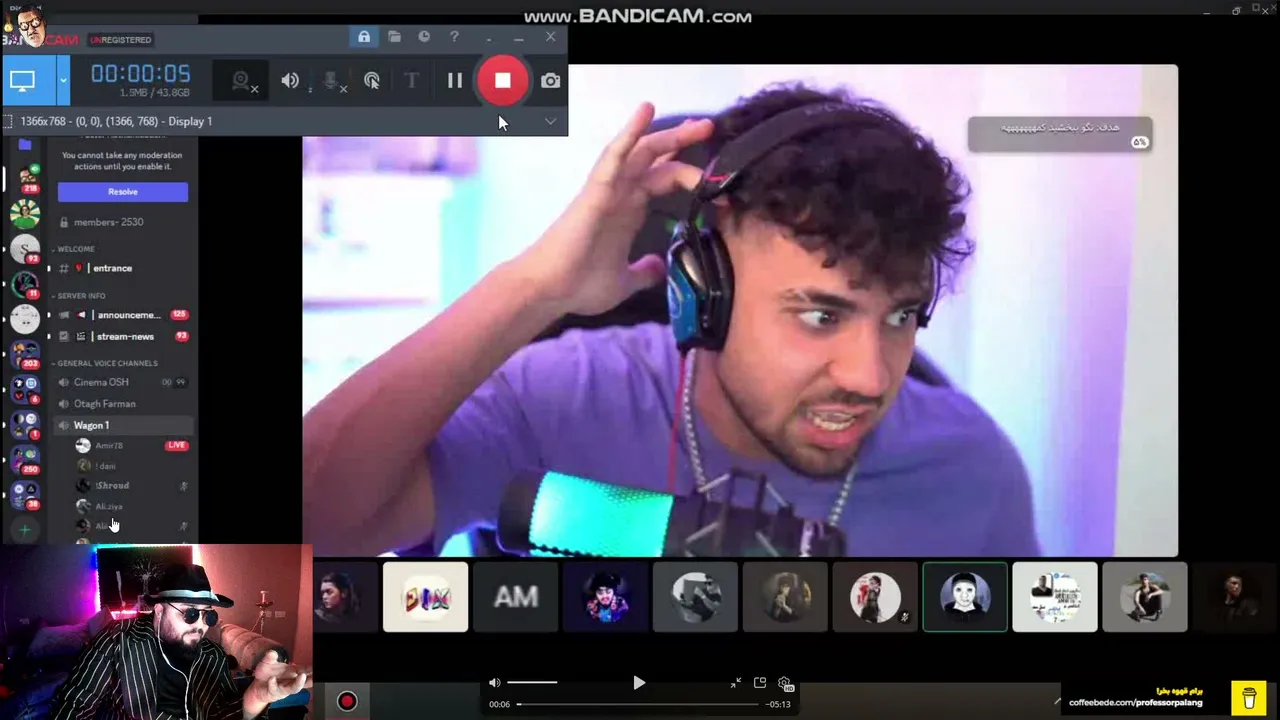
Task: Click the red record button at bottom
Action: 347,701
